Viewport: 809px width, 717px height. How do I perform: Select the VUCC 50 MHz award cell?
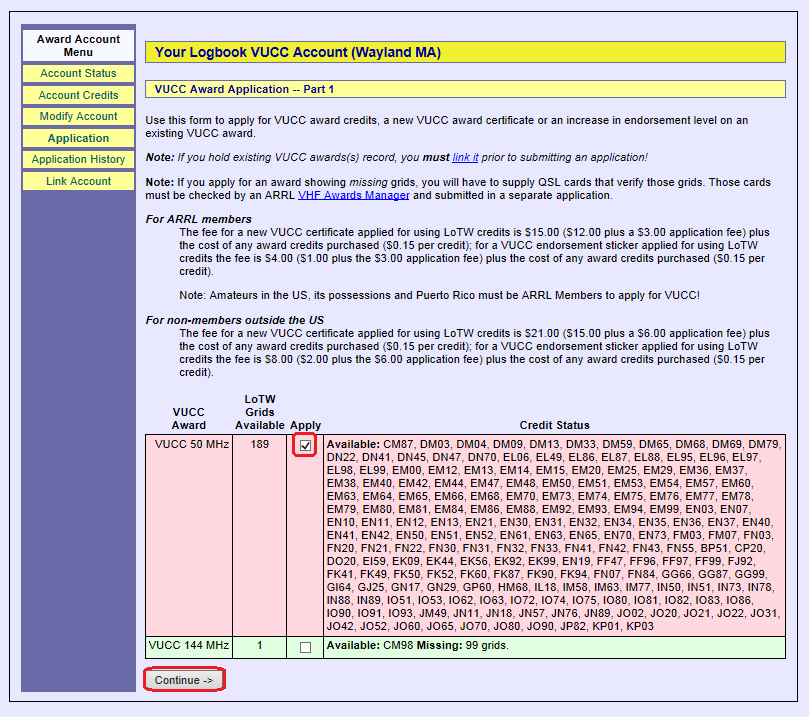point(189,444)
